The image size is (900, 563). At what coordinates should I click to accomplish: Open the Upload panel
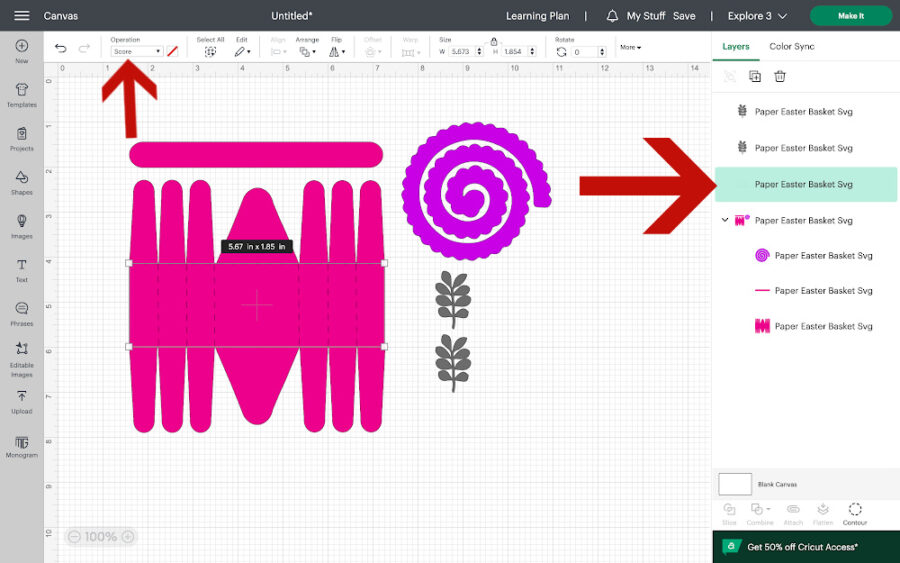[x=21, y=401]
